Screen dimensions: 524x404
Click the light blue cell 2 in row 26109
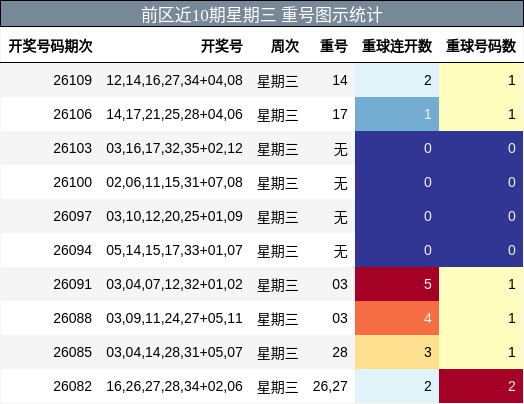click(x=397, y=80)
